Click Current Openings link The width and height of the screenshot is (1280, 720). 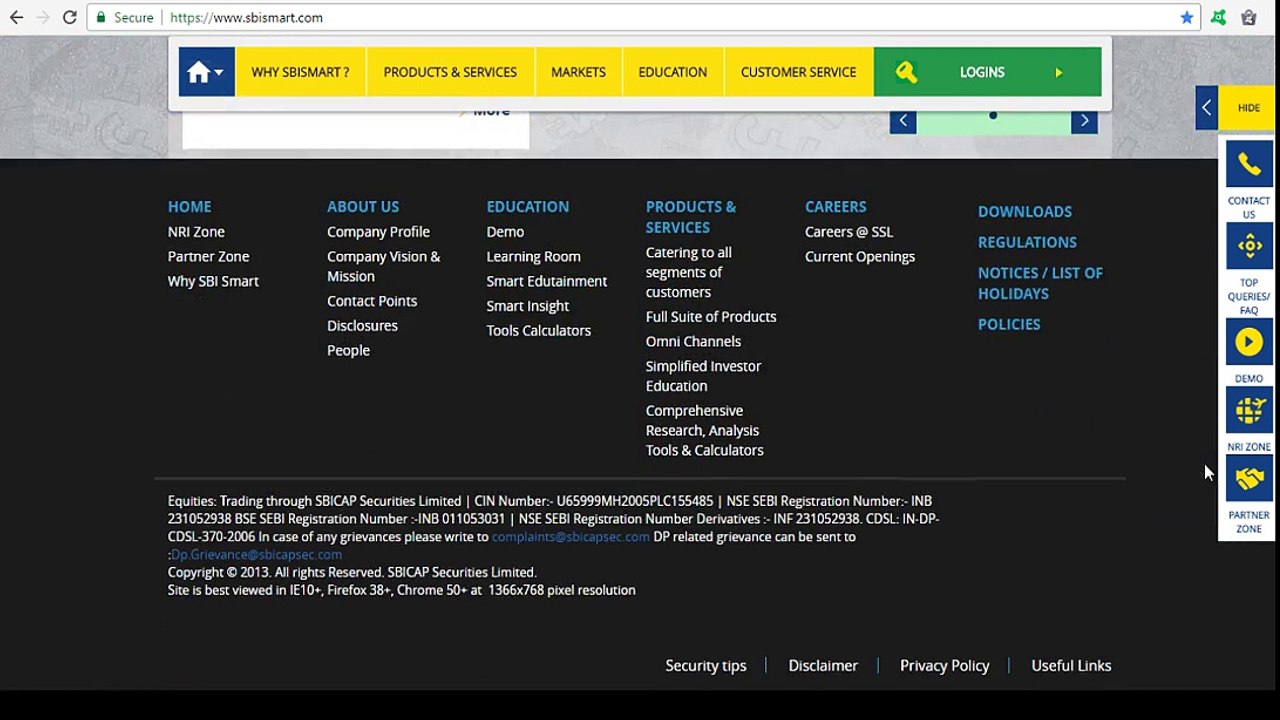[860, 257]
